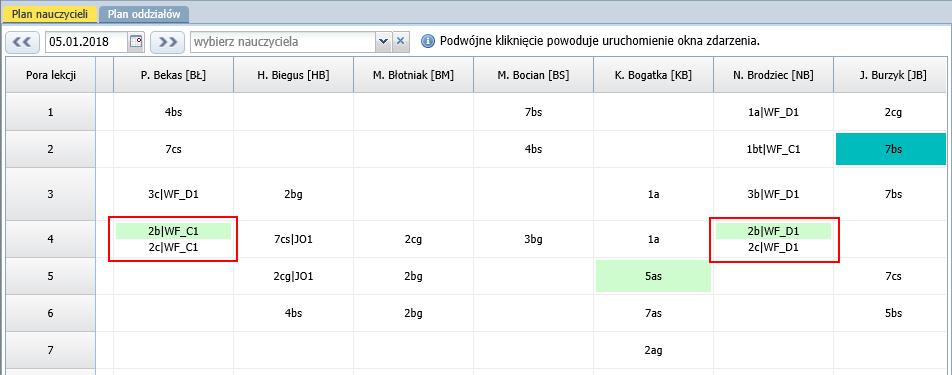Click 3bg in M. Bocian lesson 4
The image size is (952, 375).
point(532,239)
